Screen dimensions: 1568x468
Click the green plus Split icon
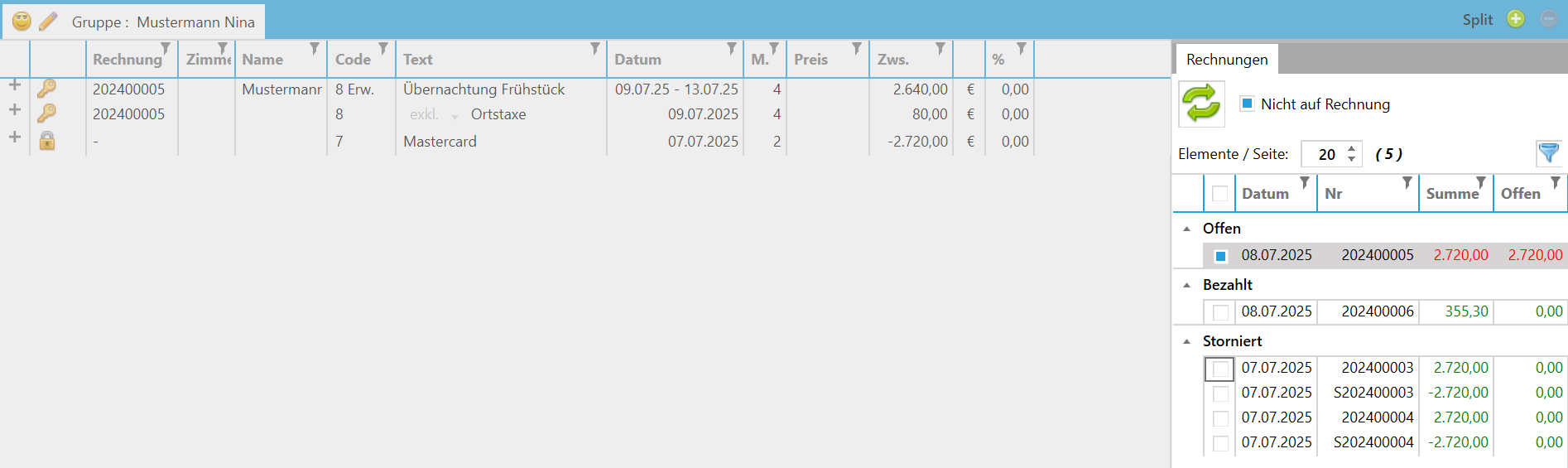point(1515,19)
